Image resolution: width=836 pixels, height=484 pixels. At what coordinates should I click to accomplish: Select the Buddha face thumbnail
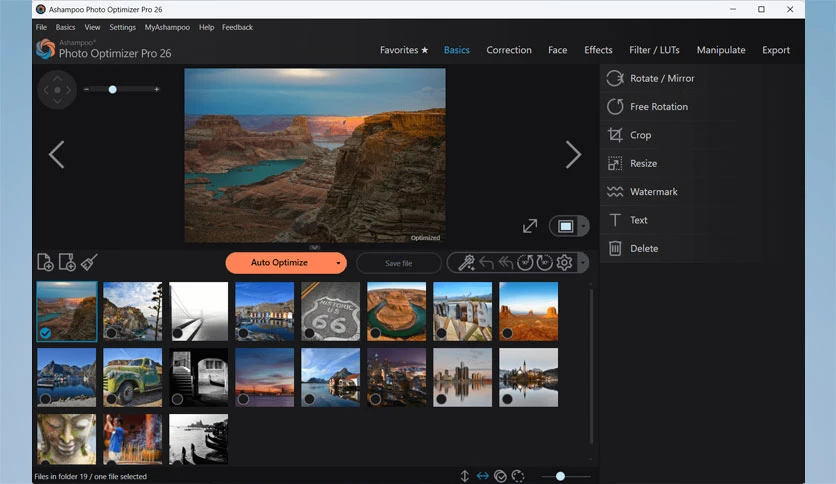click(67, 439)
